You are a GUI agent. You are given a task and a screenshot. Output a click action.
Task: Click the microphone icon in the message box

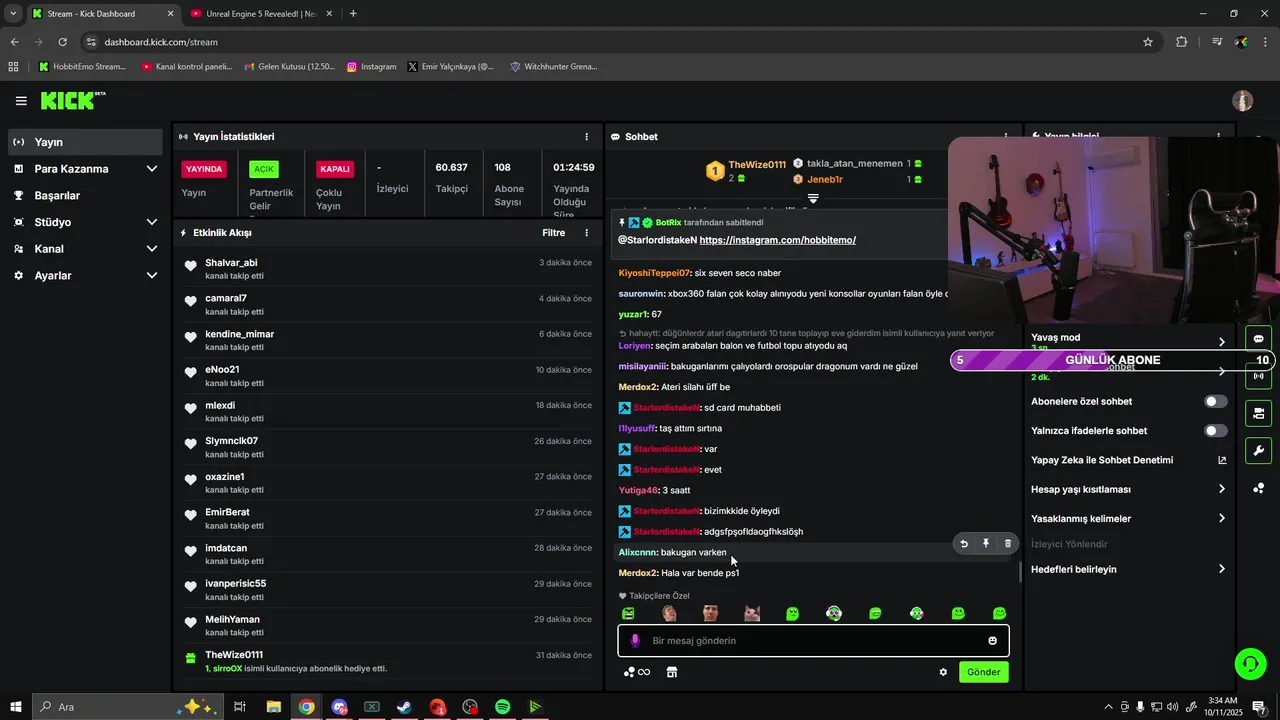coord(634,641)
